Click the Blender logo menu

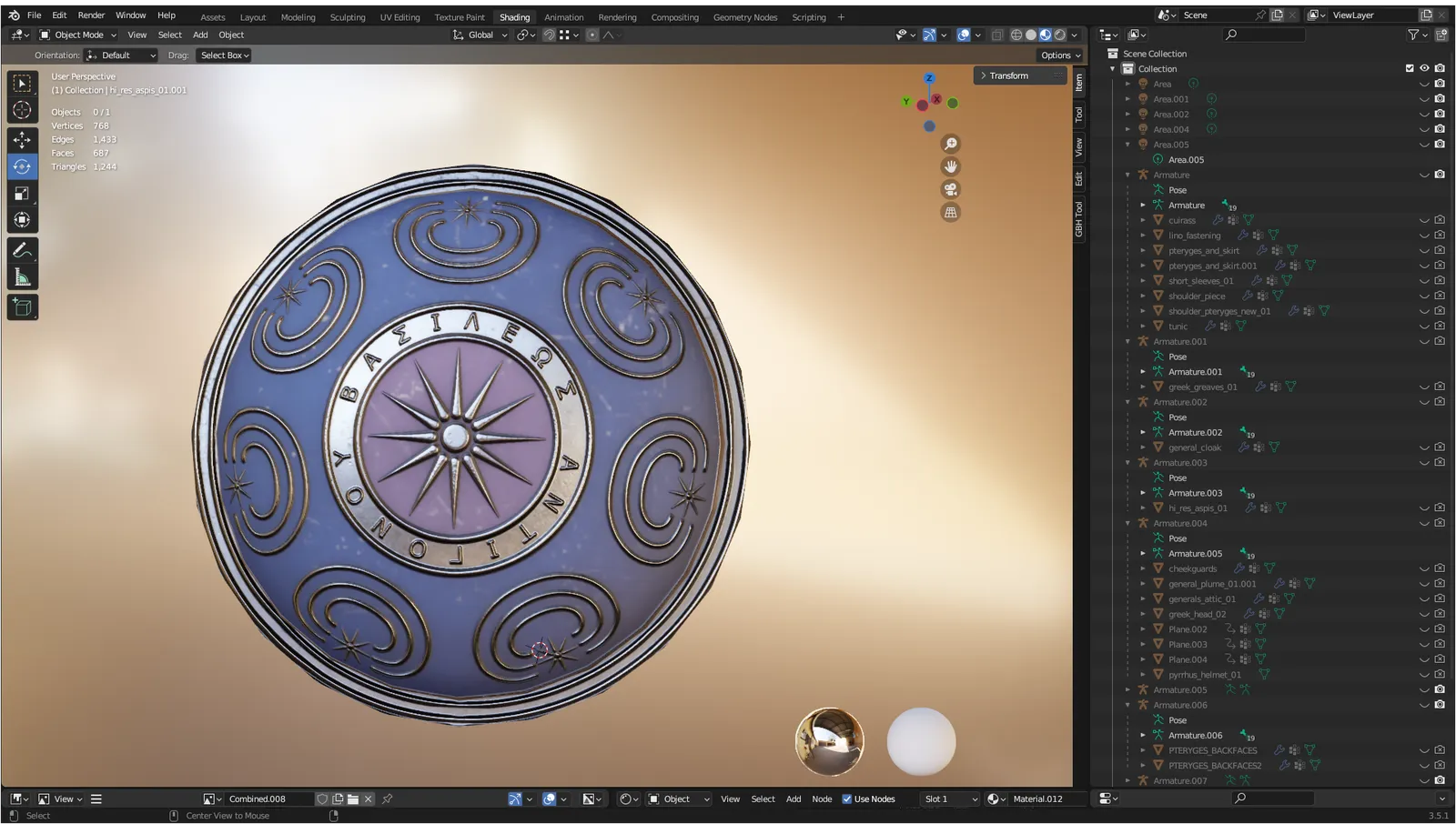pyautogui.click(x=14, y=15)
